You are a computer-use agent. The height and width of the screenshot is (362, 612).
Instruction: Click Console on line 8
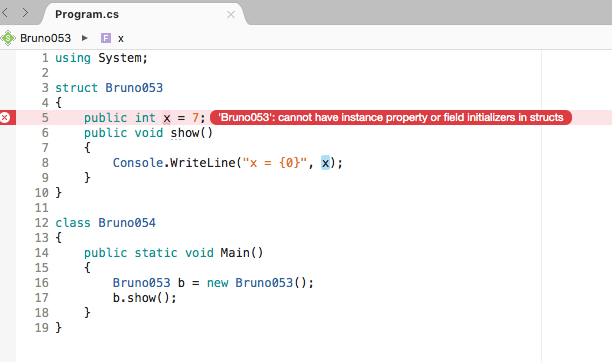pos(138,163)
